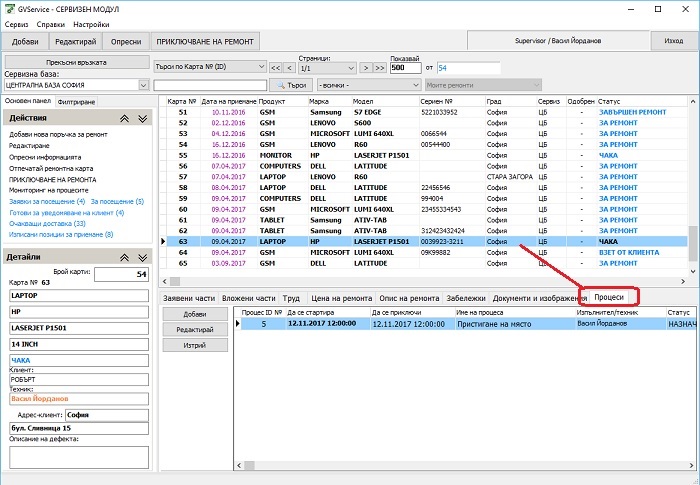Image resolution: width=700 pixels, height=485 pixels.
Task: Open the Моите ремонти dropdown
Action: coord(483,85)
